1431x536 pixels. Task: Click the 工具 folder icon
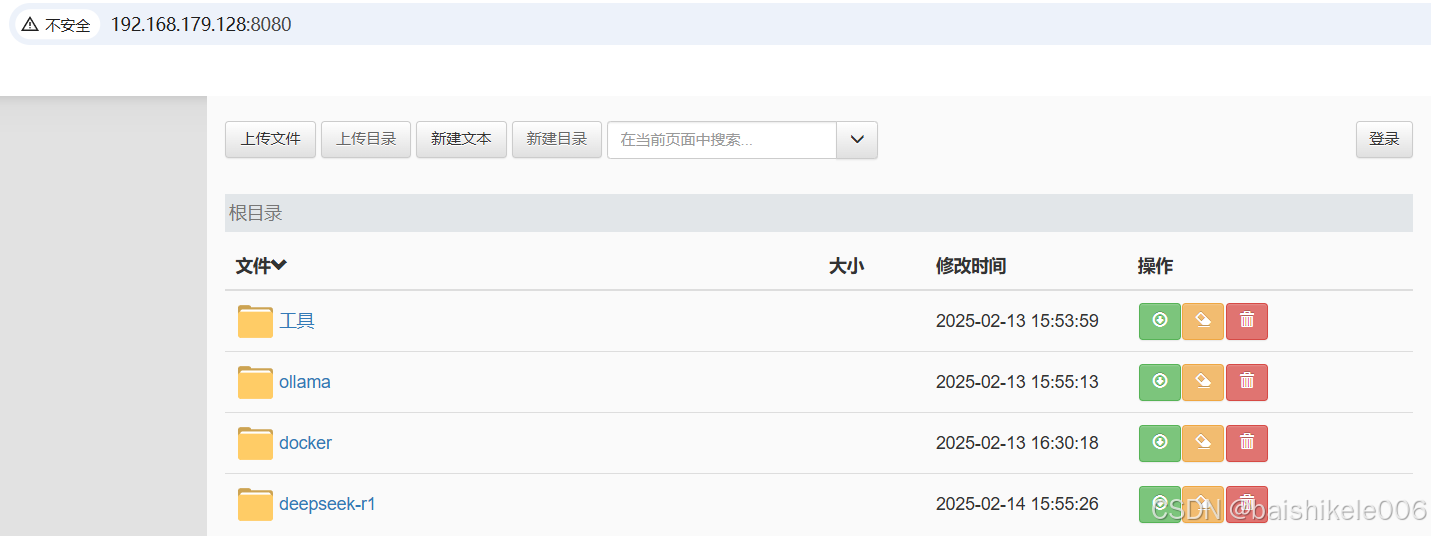pyautogui.click(x=255, y=321)
